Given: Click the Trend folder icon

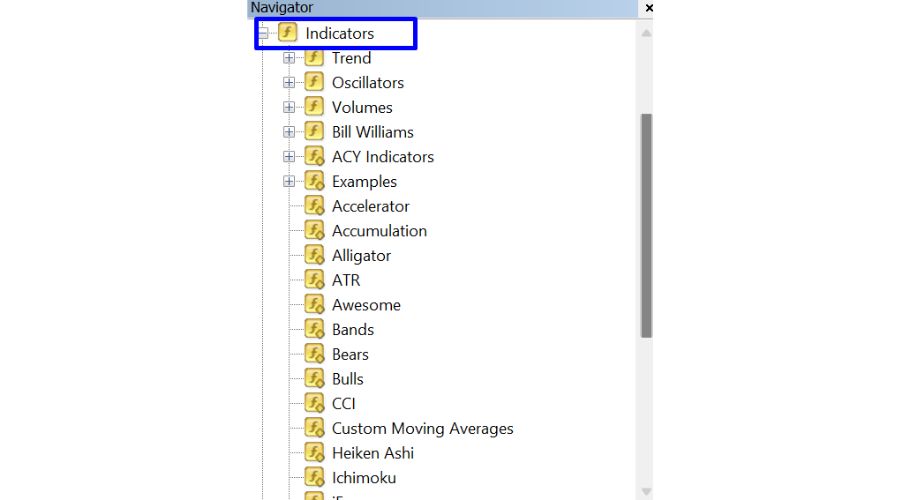Looking at the screenshot, I should pos(314,58).
